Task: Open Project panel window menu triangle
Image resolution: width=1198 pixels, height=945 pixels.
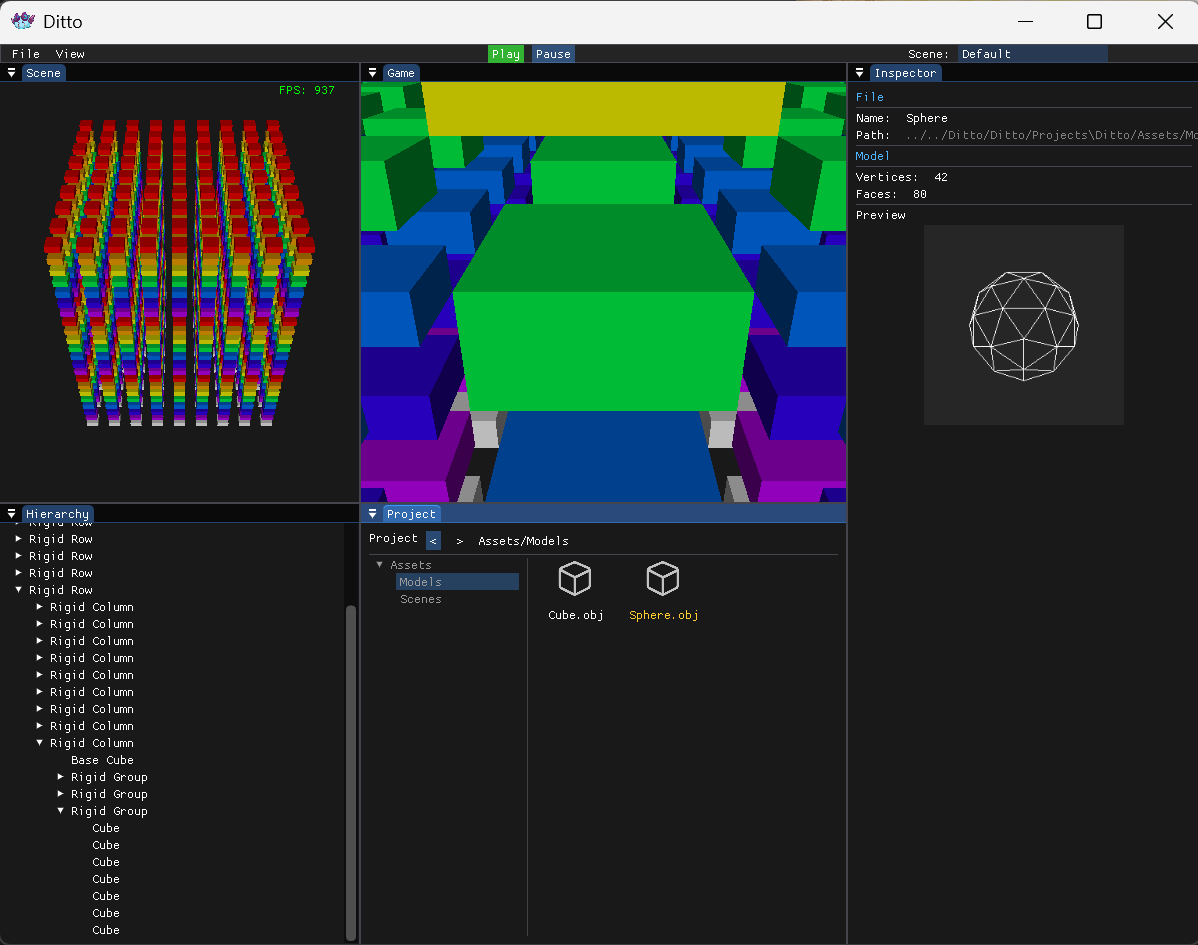Action: [x=372, y=513]
